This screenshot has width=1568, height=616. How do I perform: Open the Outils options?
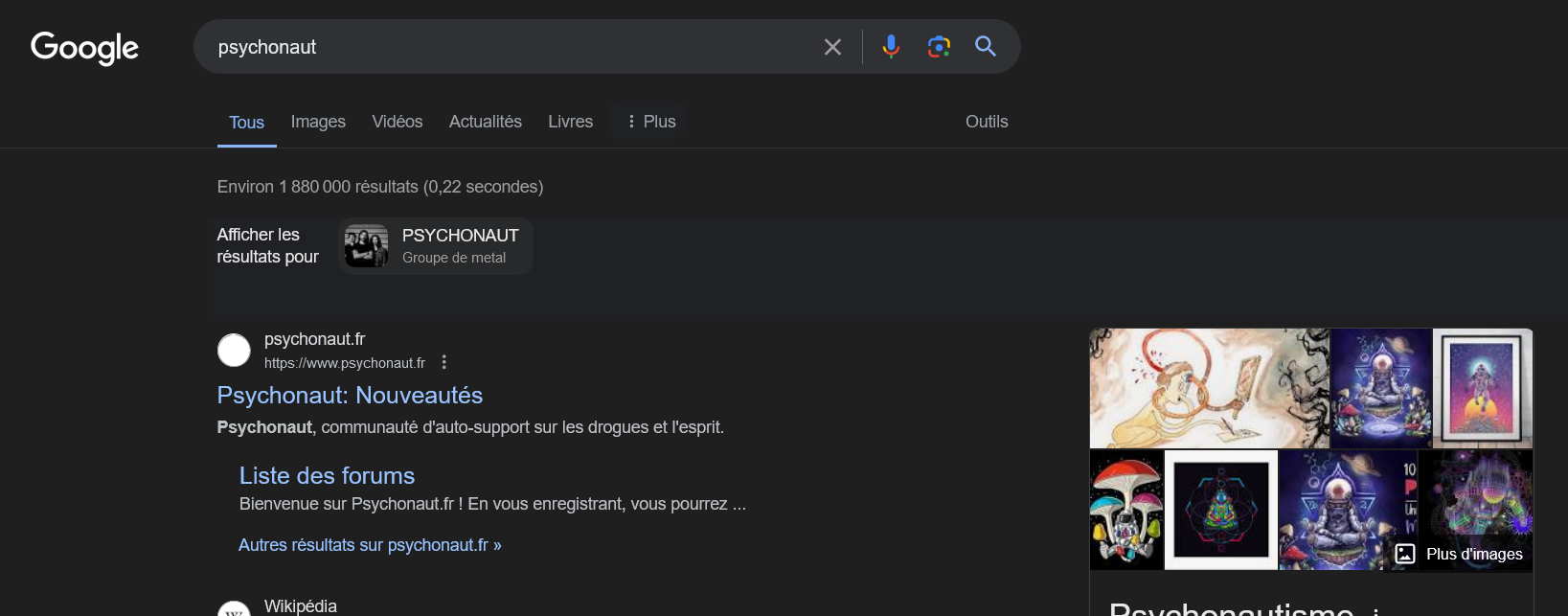tap(987, 122)
